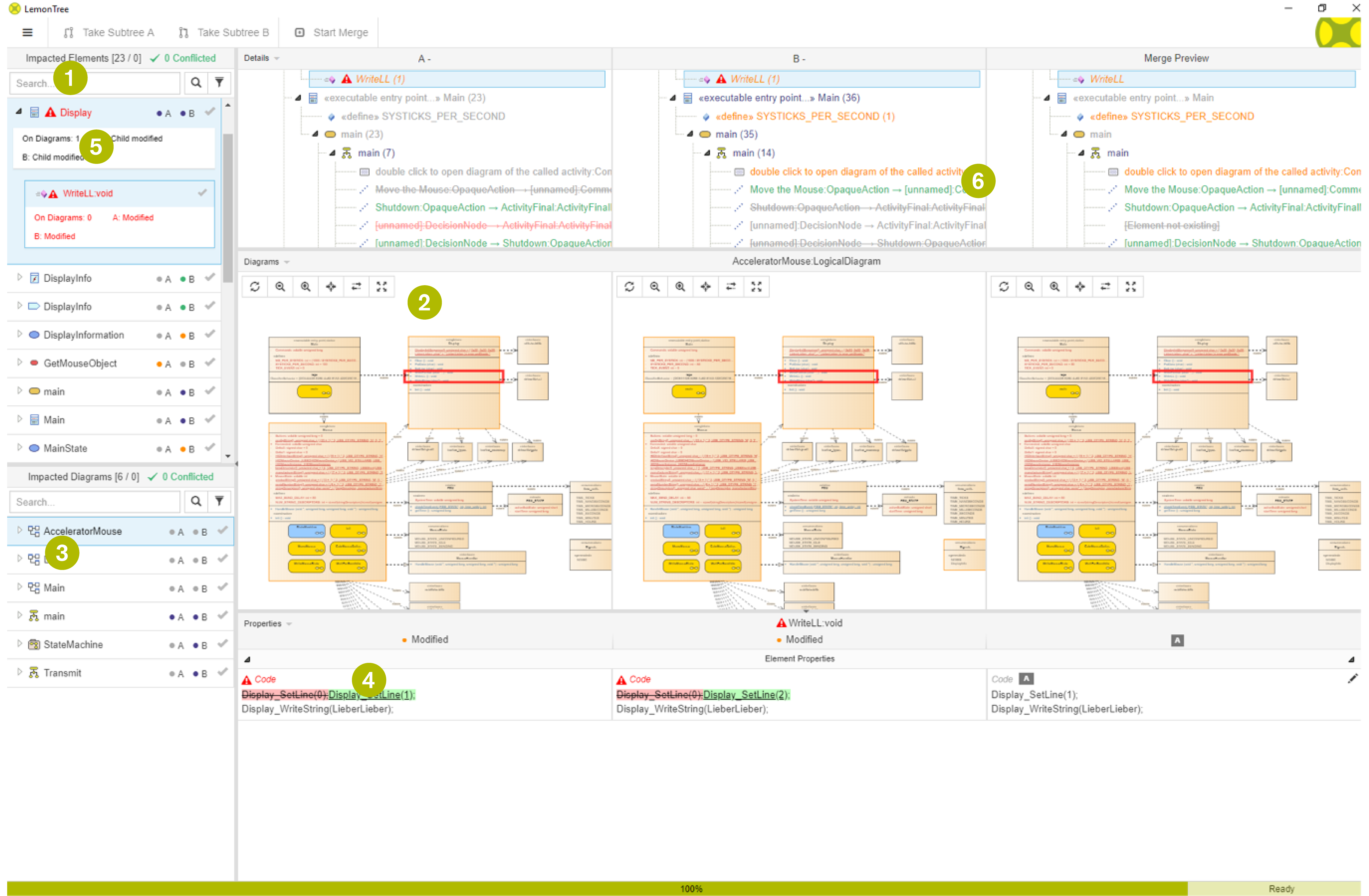The width and height of the screenshot is (1369, 896).
Task: Click the A badge in Merge Preview properties
Action: tap(1177, 640)
